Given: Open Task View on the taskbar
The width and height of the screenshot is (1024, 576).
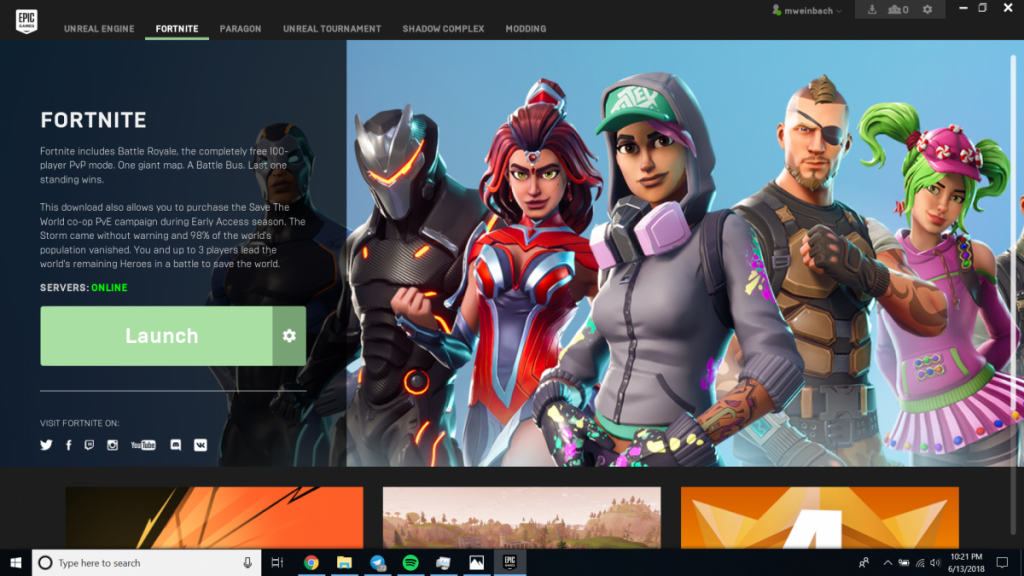Looking at the screenshot, I should pyautogui.click(x=277, y=563).
